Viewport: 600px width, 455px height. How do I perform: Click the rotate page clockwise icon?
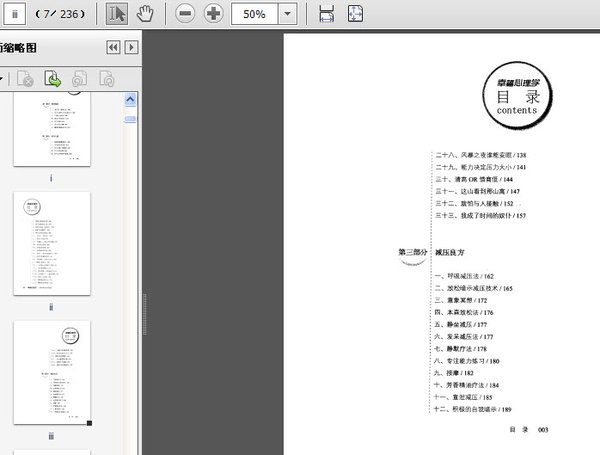(107, 79)
